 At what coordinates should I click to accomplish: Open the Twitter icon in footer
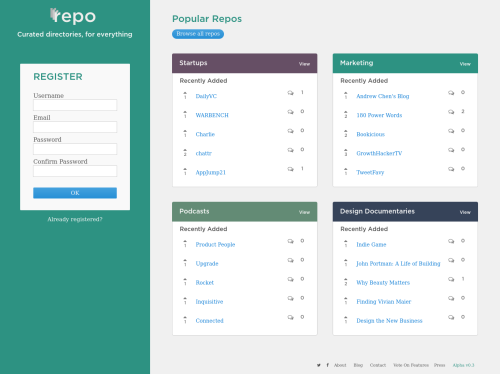319,365
